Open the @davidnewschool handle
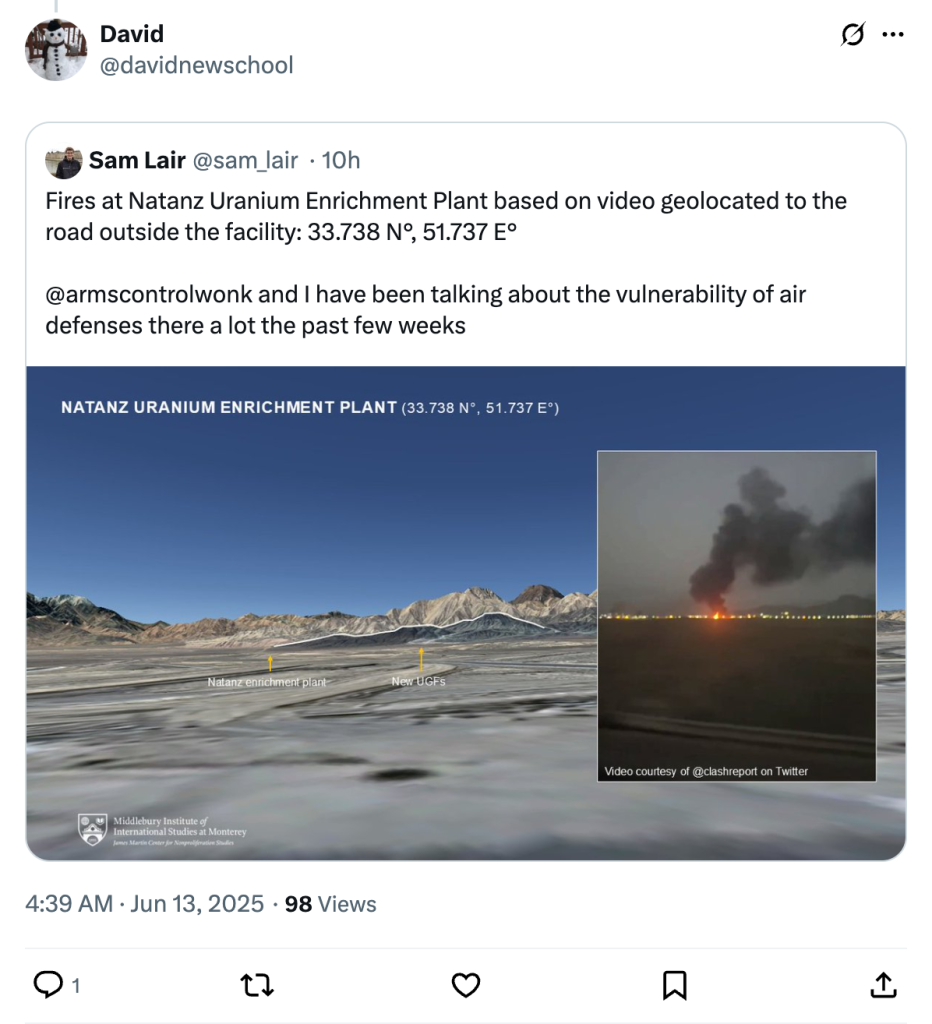The image size is (932, 1024). [x=197, y=66]
